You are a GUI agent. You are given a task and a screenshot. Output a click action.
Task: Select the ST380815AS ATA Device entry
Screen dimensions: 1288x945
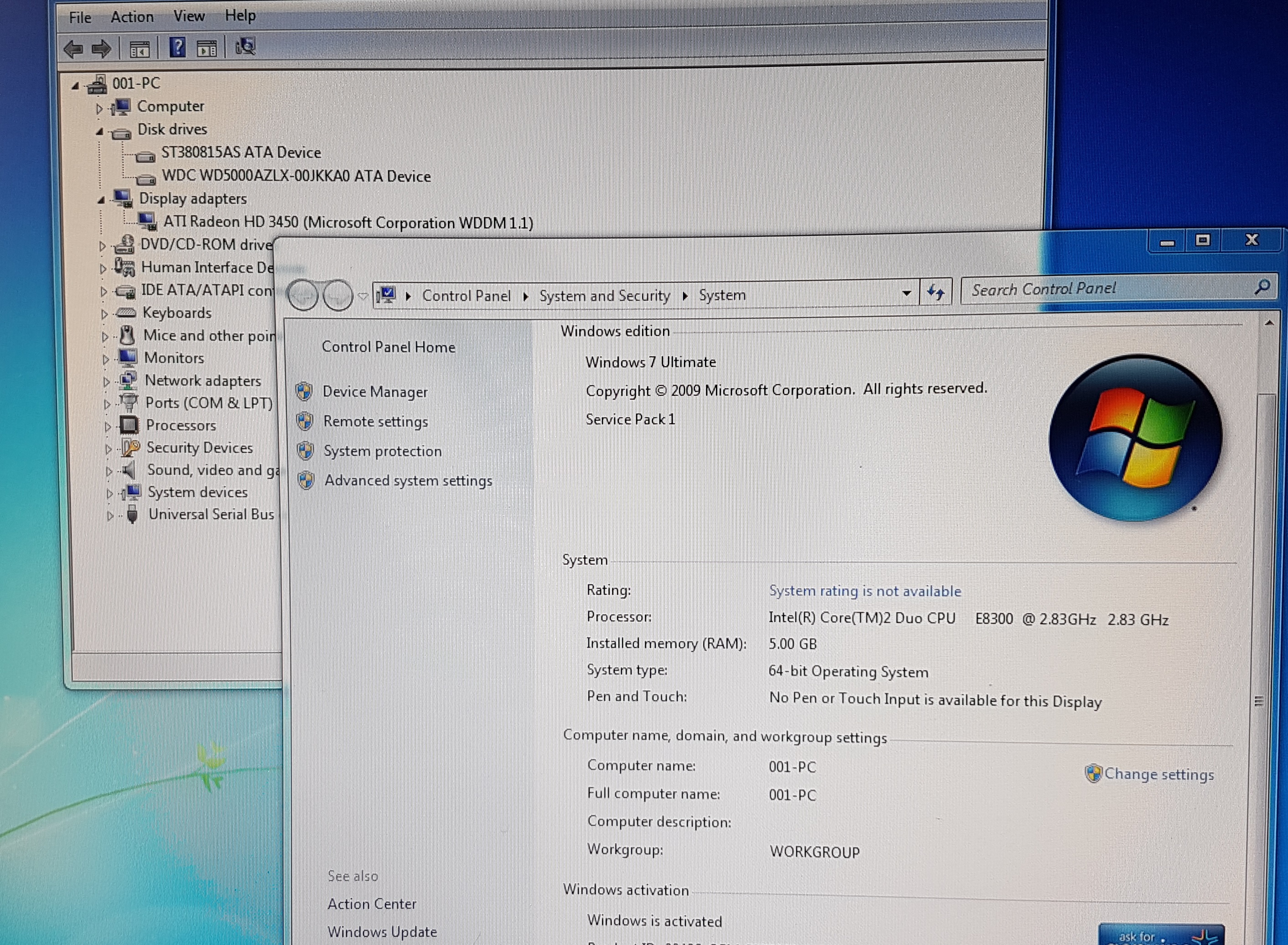pos(241,152)
